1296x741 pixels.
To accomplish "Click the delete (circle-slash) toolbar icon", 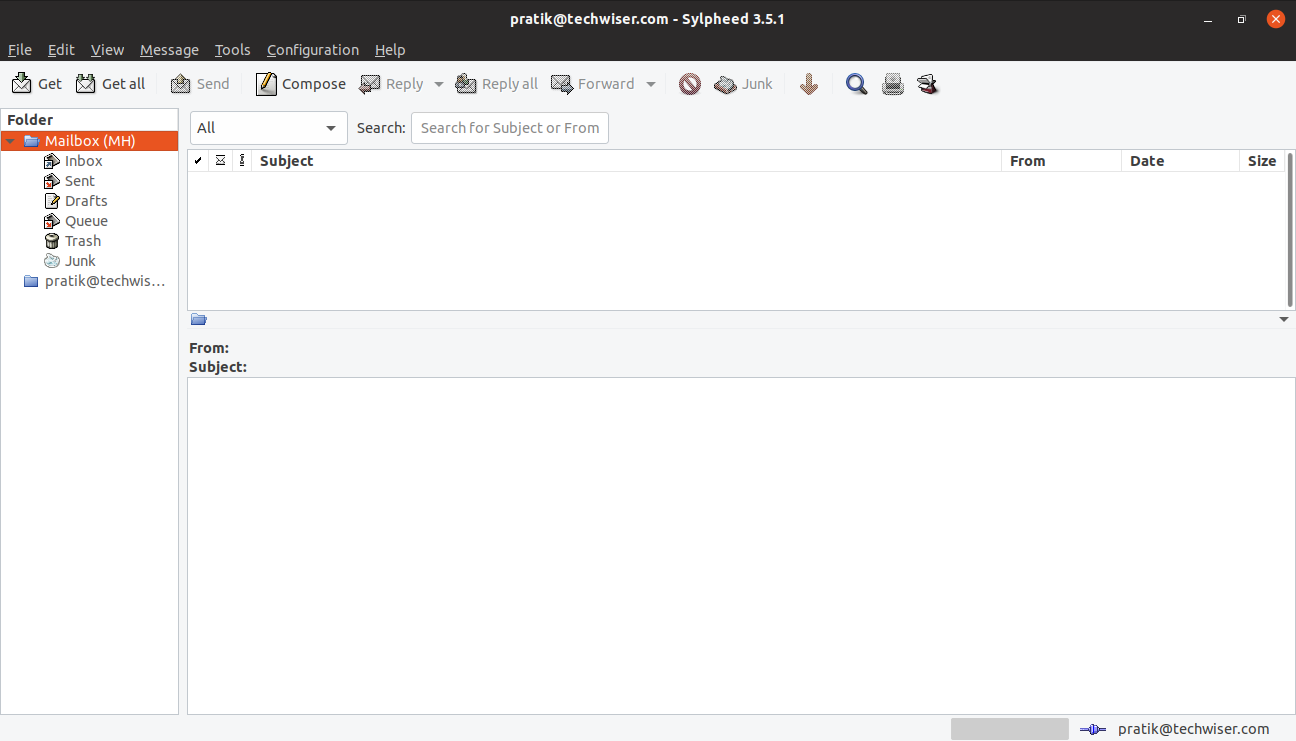I will (x=690, y=84).
